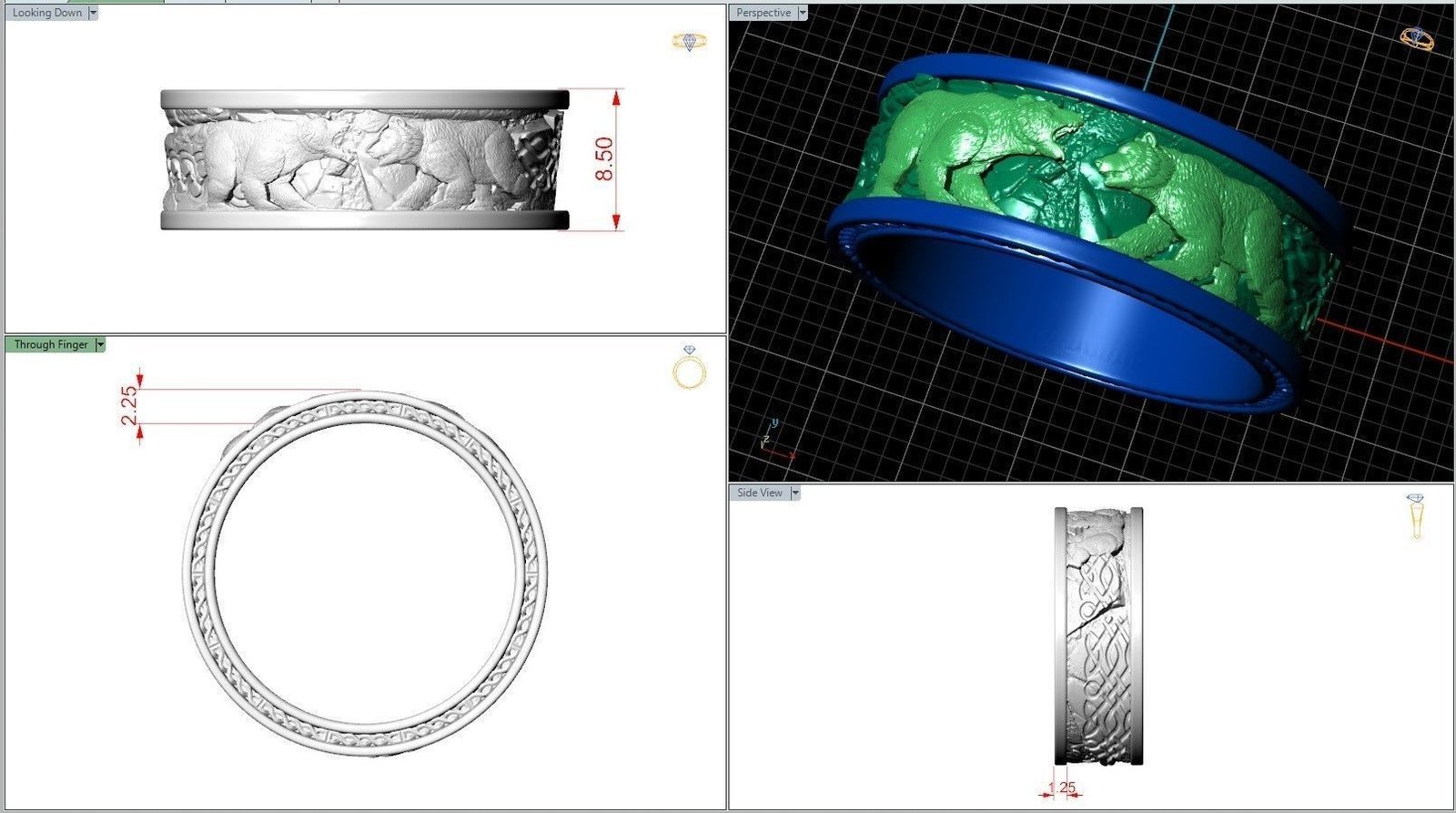Select the 8.50 width dimension text
This screenshot has height=813, width=1456.
pos(604,158)
